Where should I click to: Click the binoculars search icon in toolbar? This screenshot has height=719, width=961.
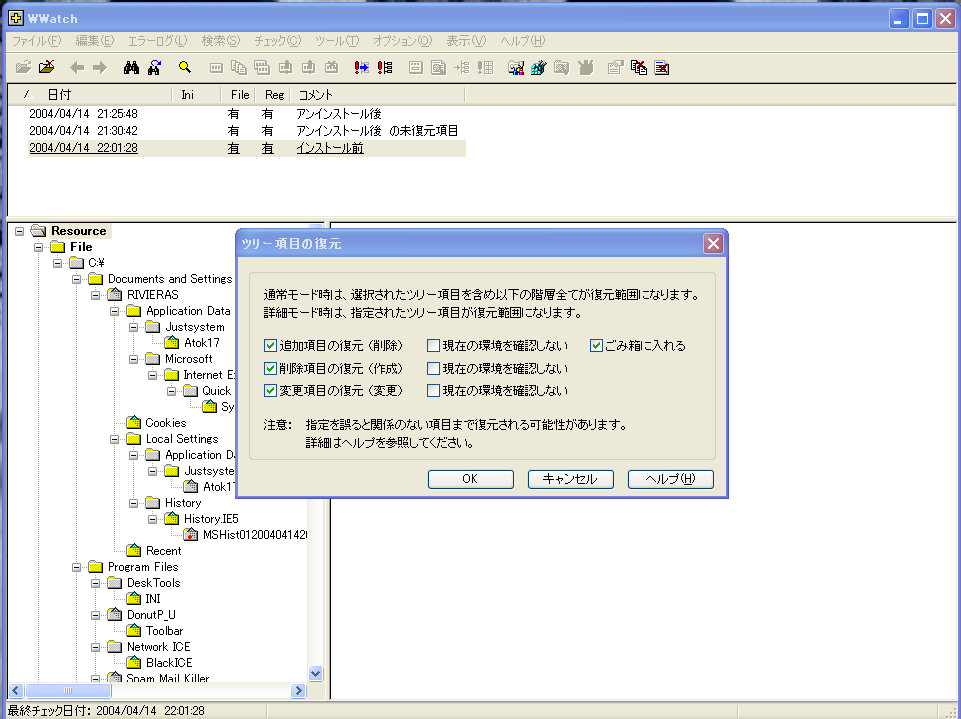click(130, 68)
